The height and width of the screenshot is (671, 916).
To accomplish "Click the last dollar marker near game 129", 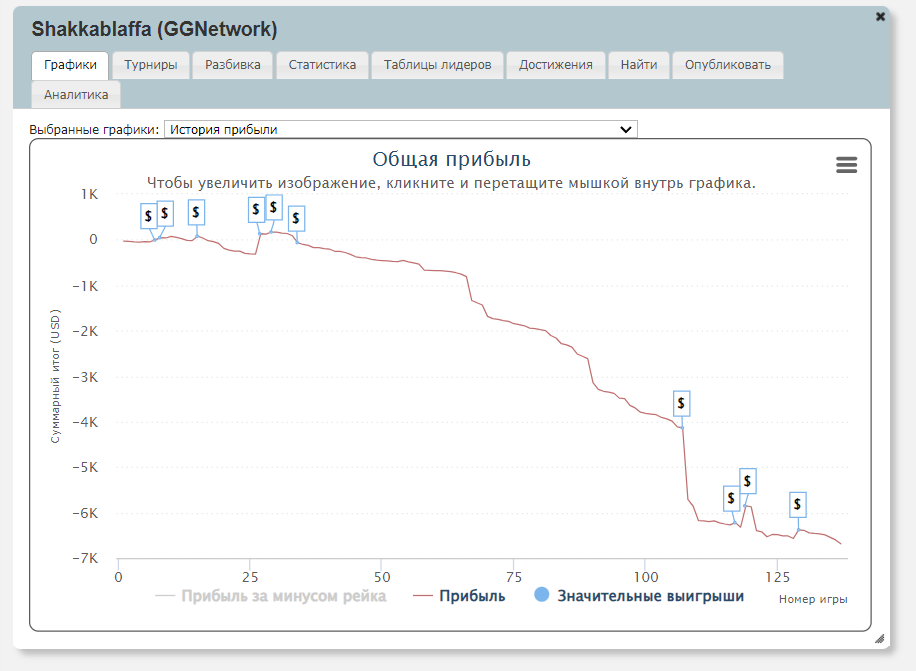I will coord(797,504).
